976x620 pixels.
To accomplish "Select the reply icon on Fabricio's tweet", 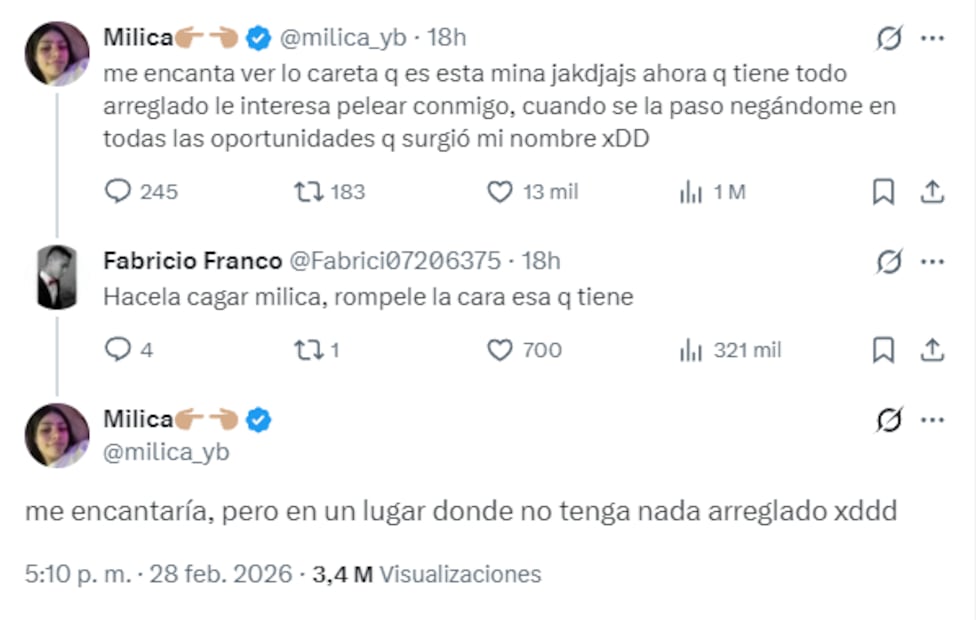I will tap(118, 349).
